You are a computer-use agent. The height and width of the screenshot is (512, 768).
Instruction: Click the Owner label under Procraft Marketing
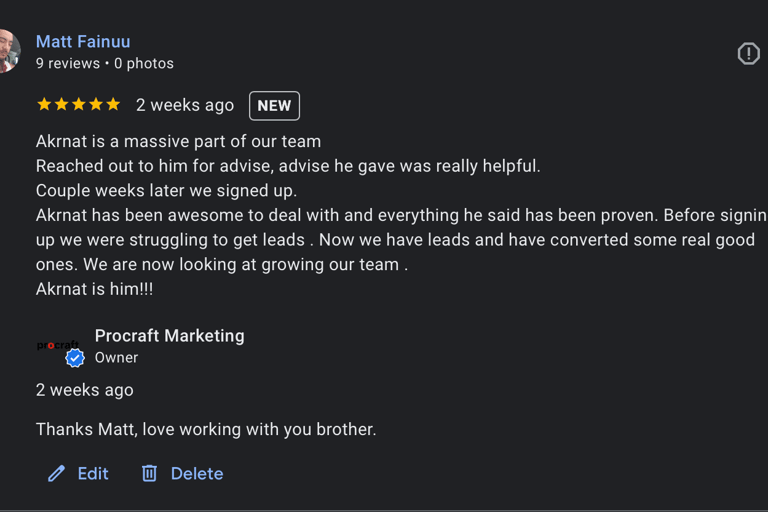(x=117, y=358)
